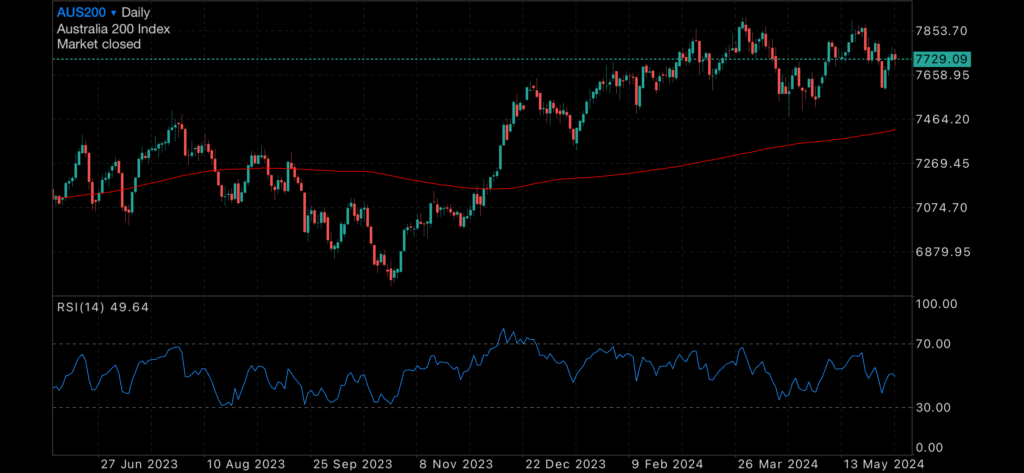The width and height of the screenshot is (1024, 473).
Task: Select the 25 Sep 2023 date label
Action: tap(353, 464)
